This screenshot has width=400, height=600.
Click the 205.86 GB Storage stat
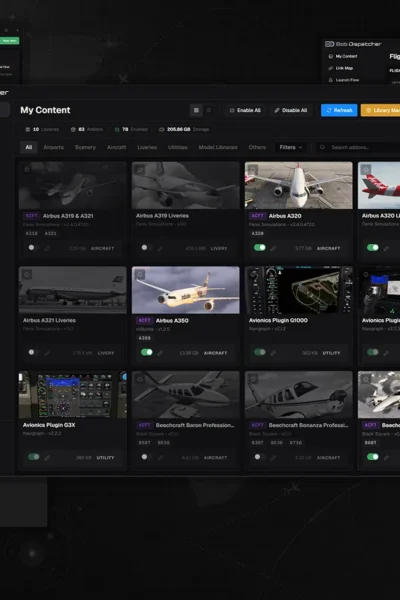pos(184,129)
